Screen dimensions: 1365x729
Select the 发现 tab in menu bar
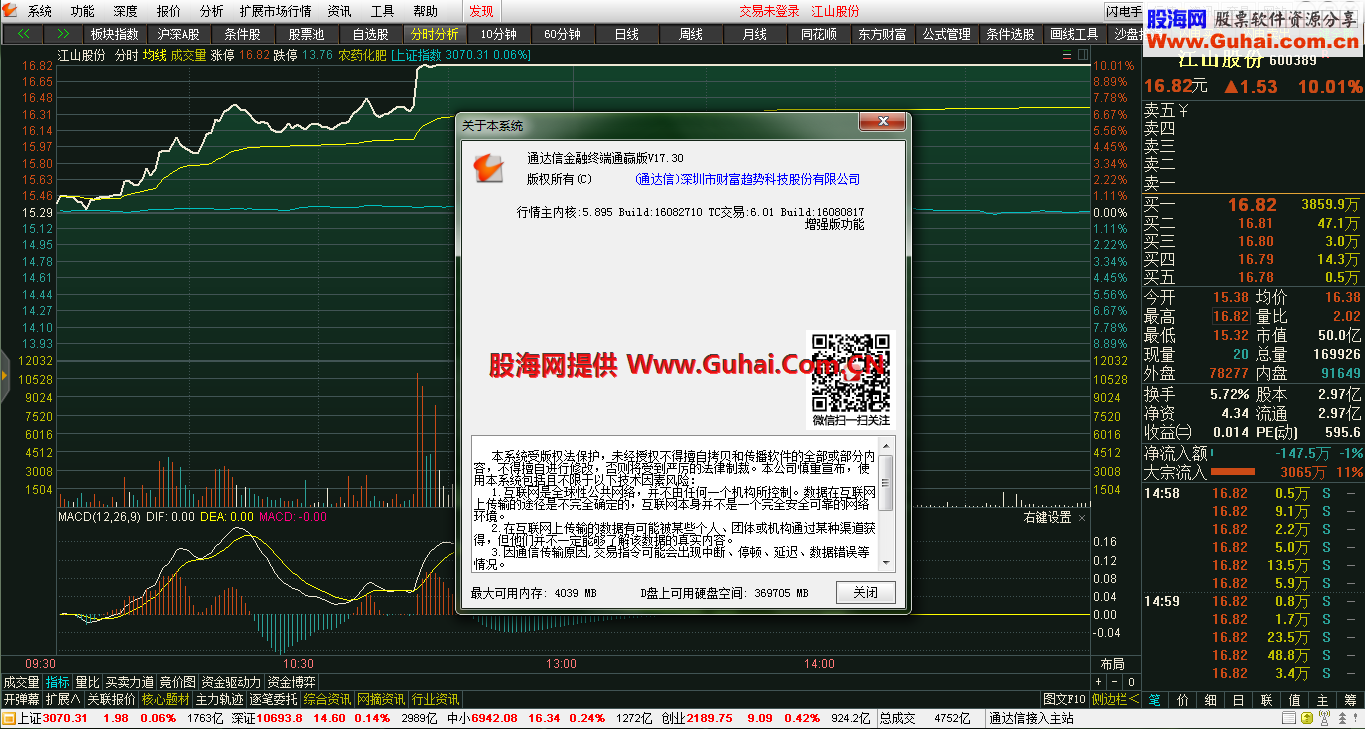481,11
